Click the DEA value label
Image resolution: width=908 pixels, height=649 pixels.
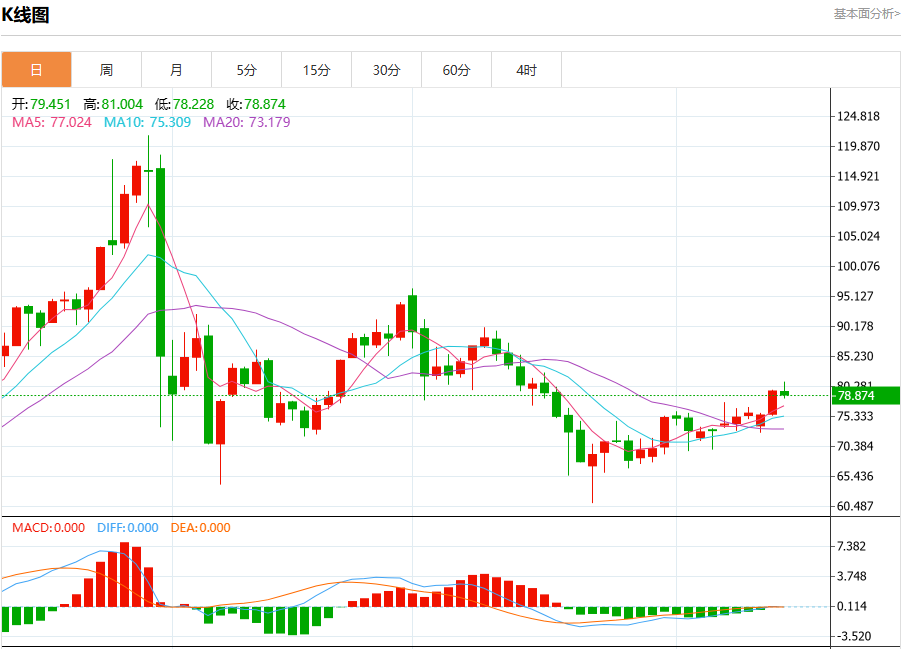[x=200, y=527]
